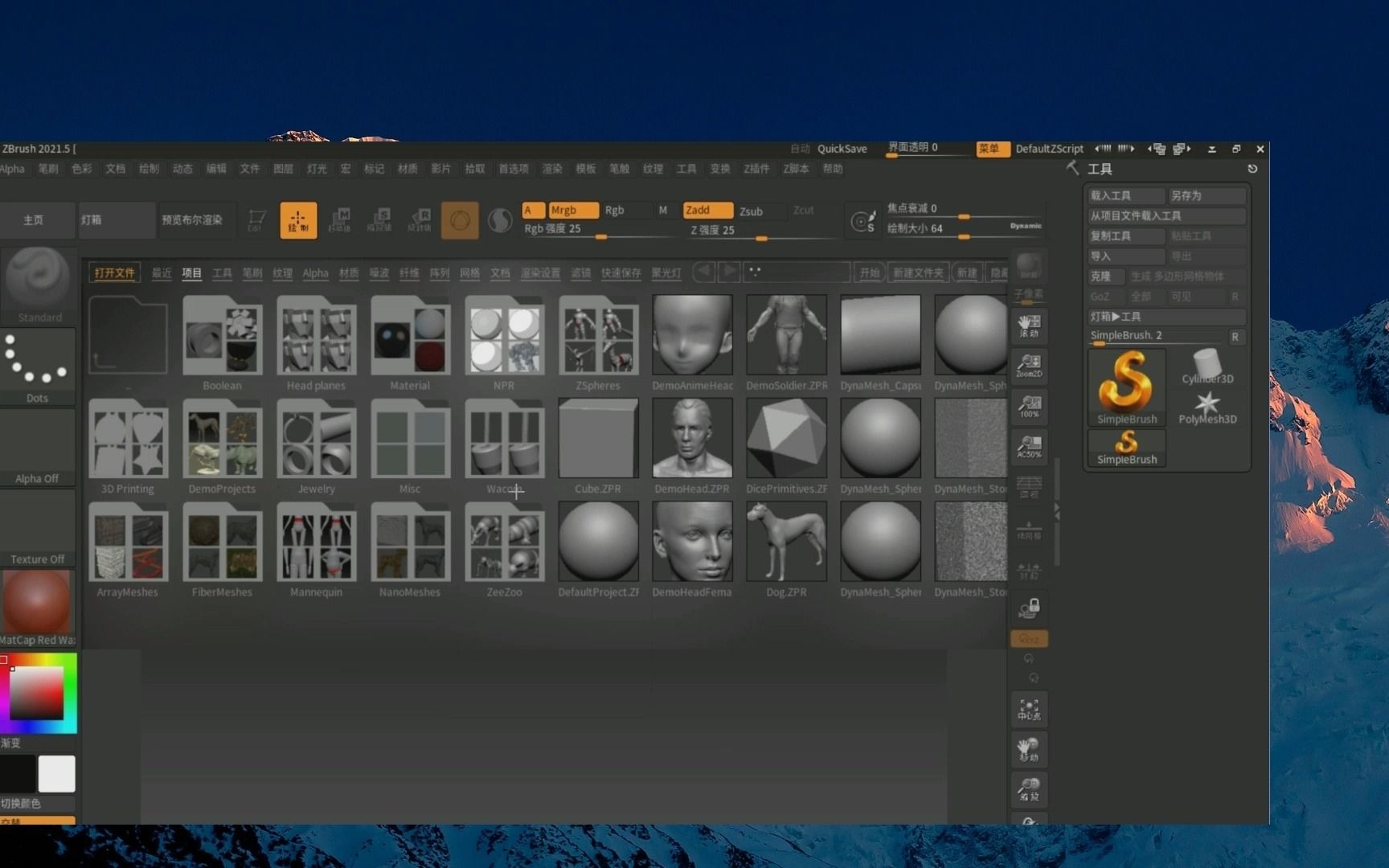Switch to the 笔刷 lightbox tab

(x=252, y=273)
